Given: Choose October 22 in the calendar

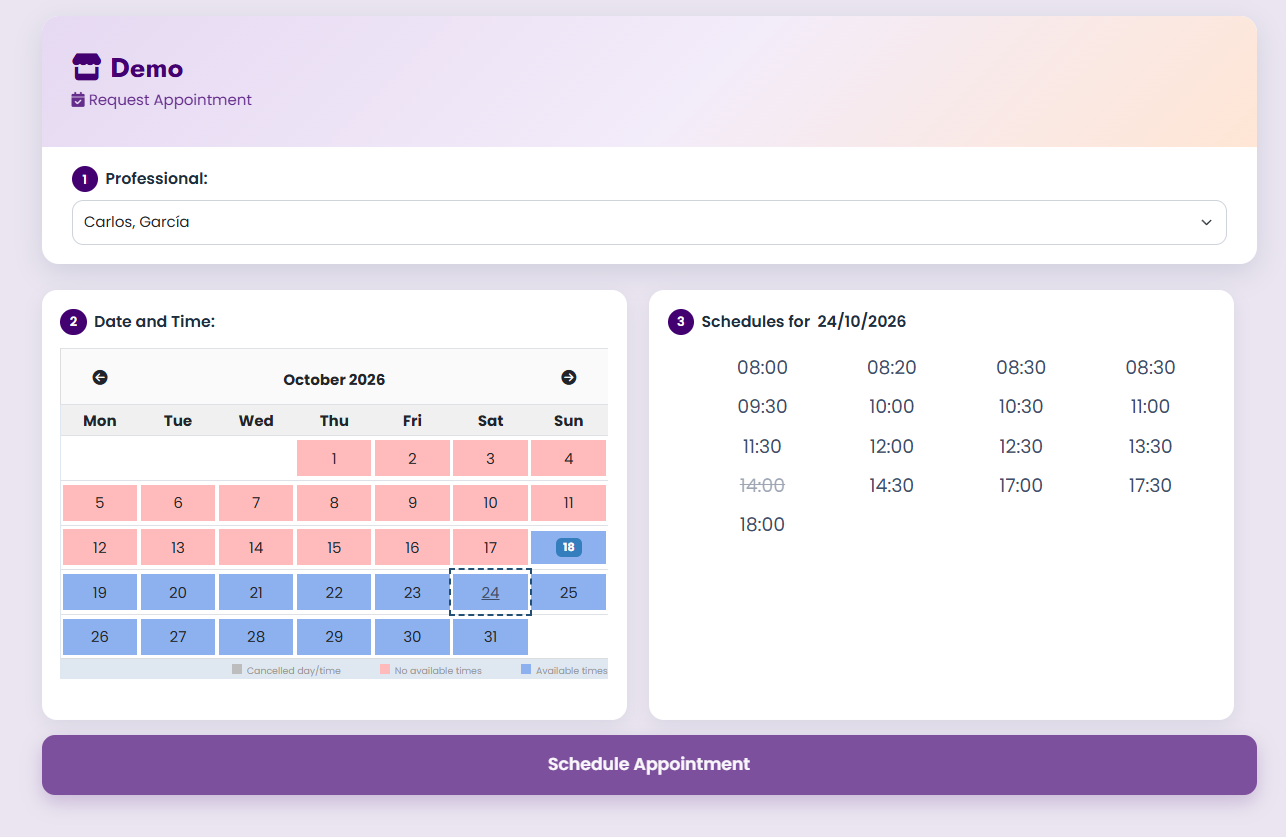Looking at the screenshot, I should [334, 592].
